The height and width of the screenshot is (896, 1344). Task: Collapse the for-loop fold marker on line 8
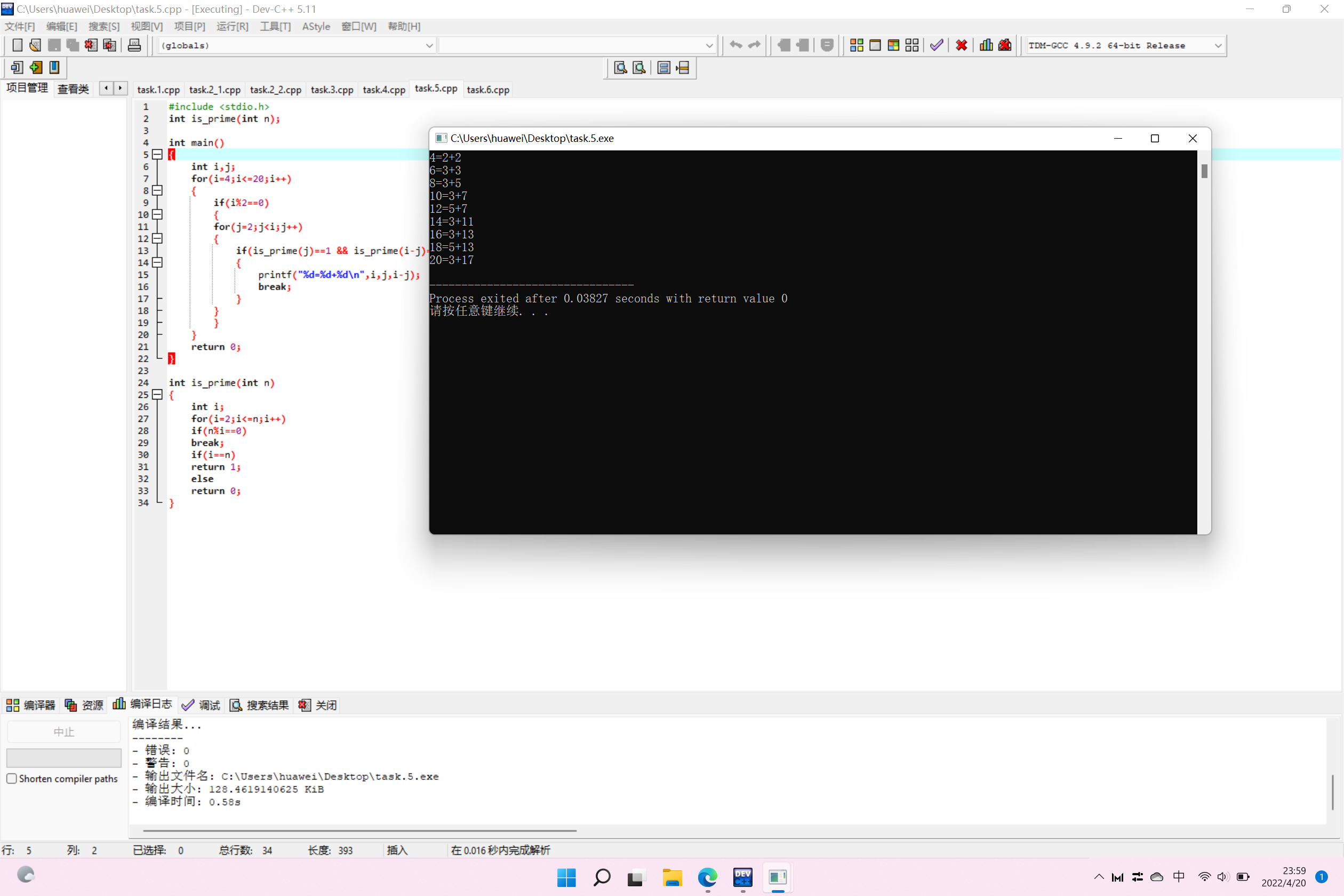[x=158, y=190]
